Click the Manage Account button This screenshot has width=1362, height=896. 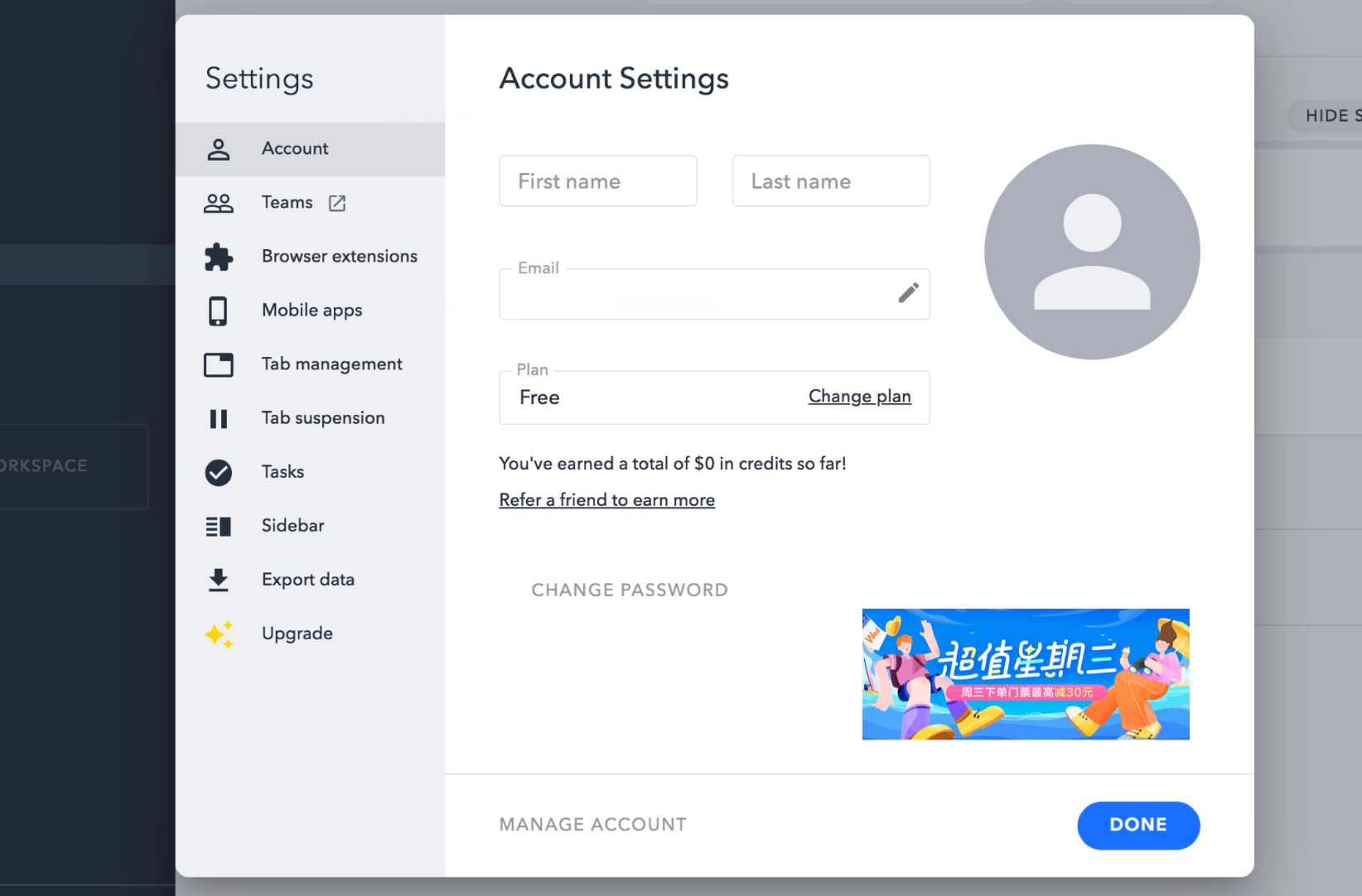pos(592,825)
